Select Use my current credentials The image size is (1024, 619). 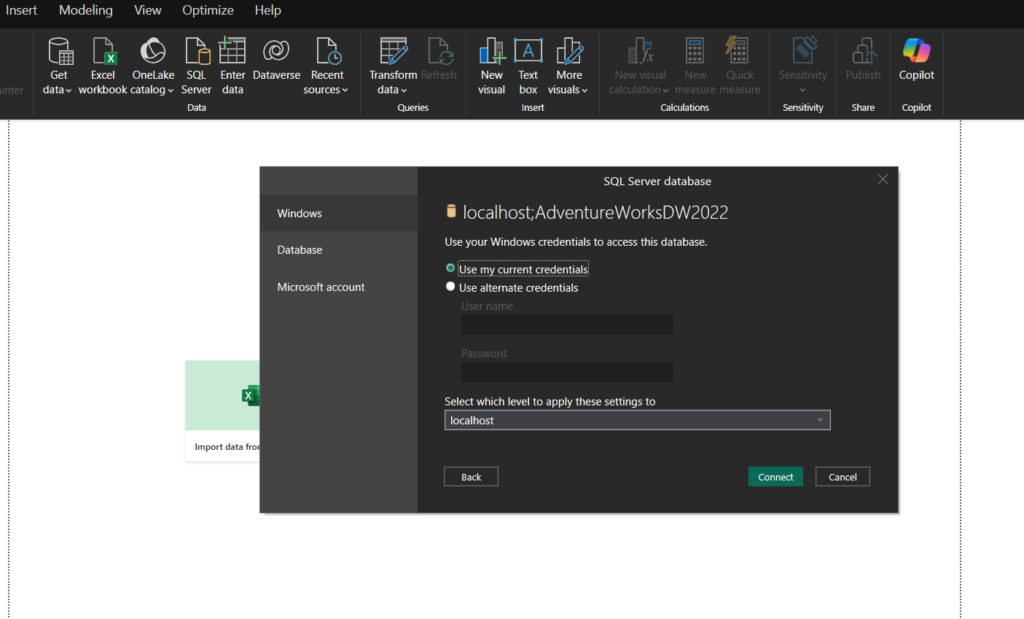[450, 268]
